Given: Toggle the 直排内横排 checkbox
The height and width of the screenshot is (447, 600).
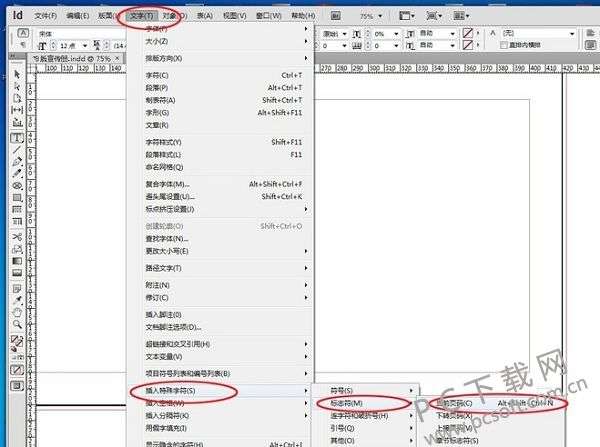Looking at the screenshot, I should coord(504,45).
